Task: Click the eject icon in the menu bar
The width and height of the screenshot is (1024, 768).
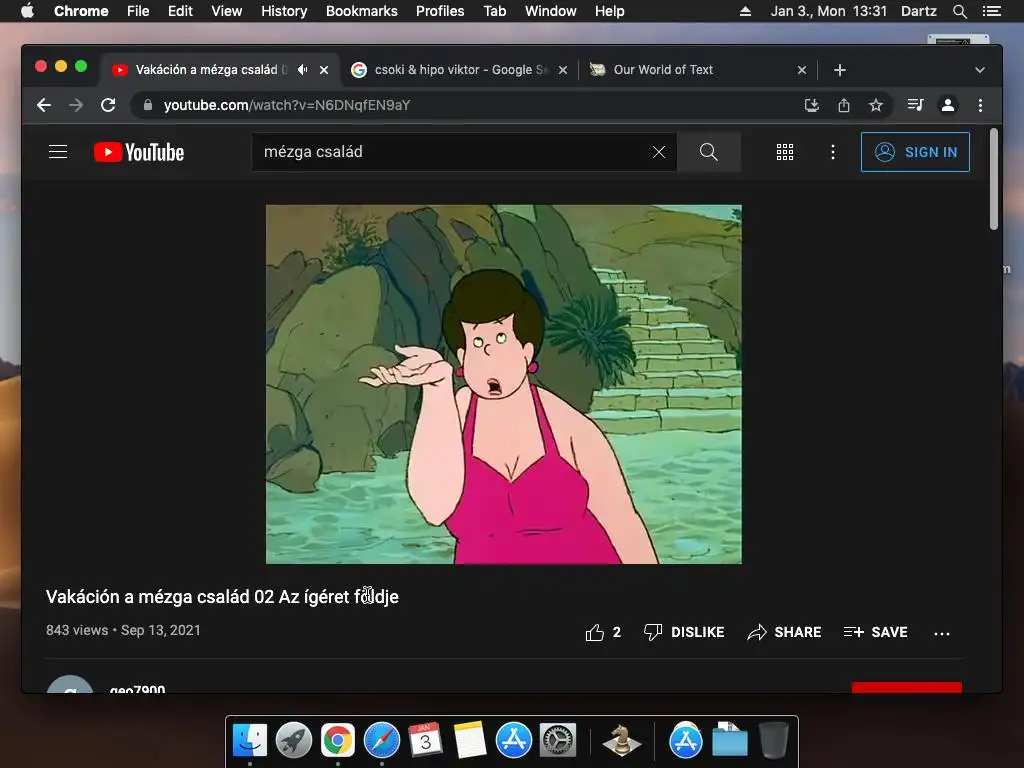Action: click(745, 11)
